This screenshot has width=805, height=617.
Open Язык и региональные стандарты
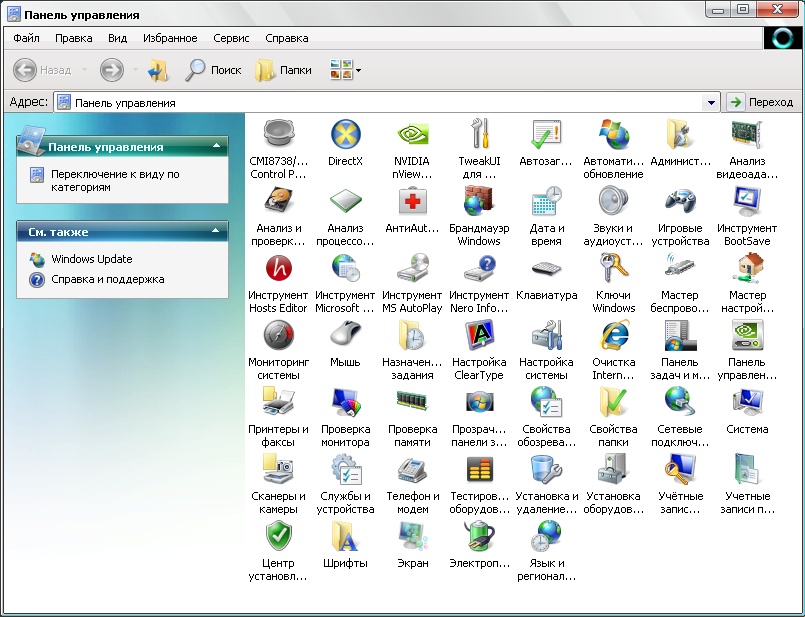point(546,551)
